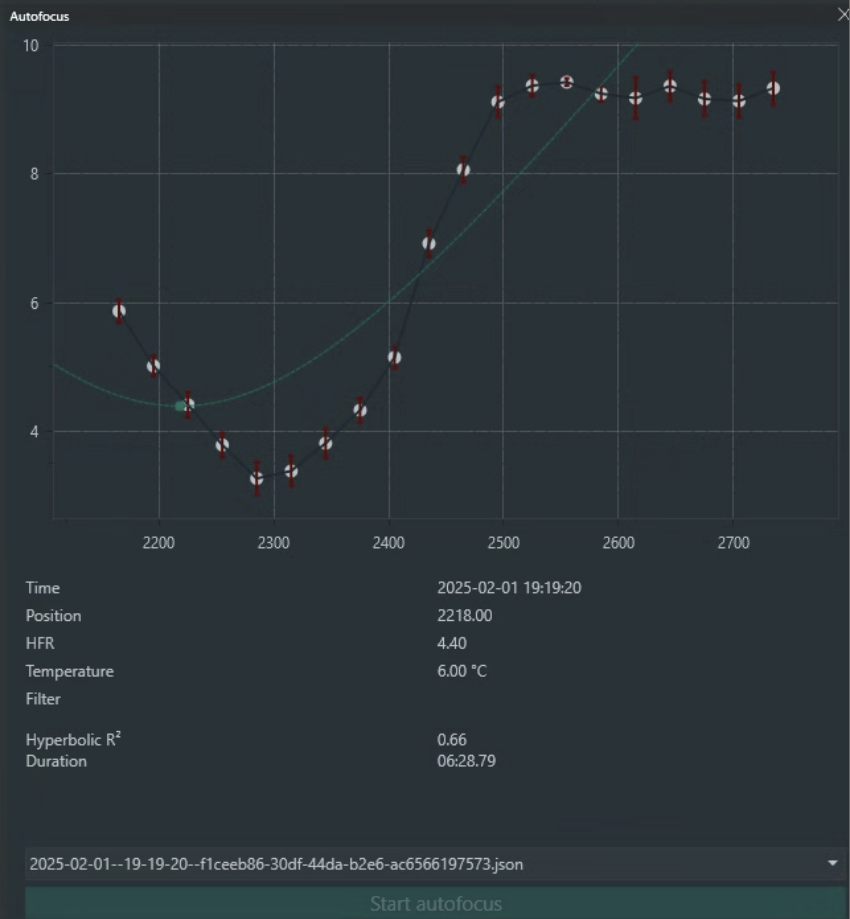Click the data point near position 2405

coord(394,357)
